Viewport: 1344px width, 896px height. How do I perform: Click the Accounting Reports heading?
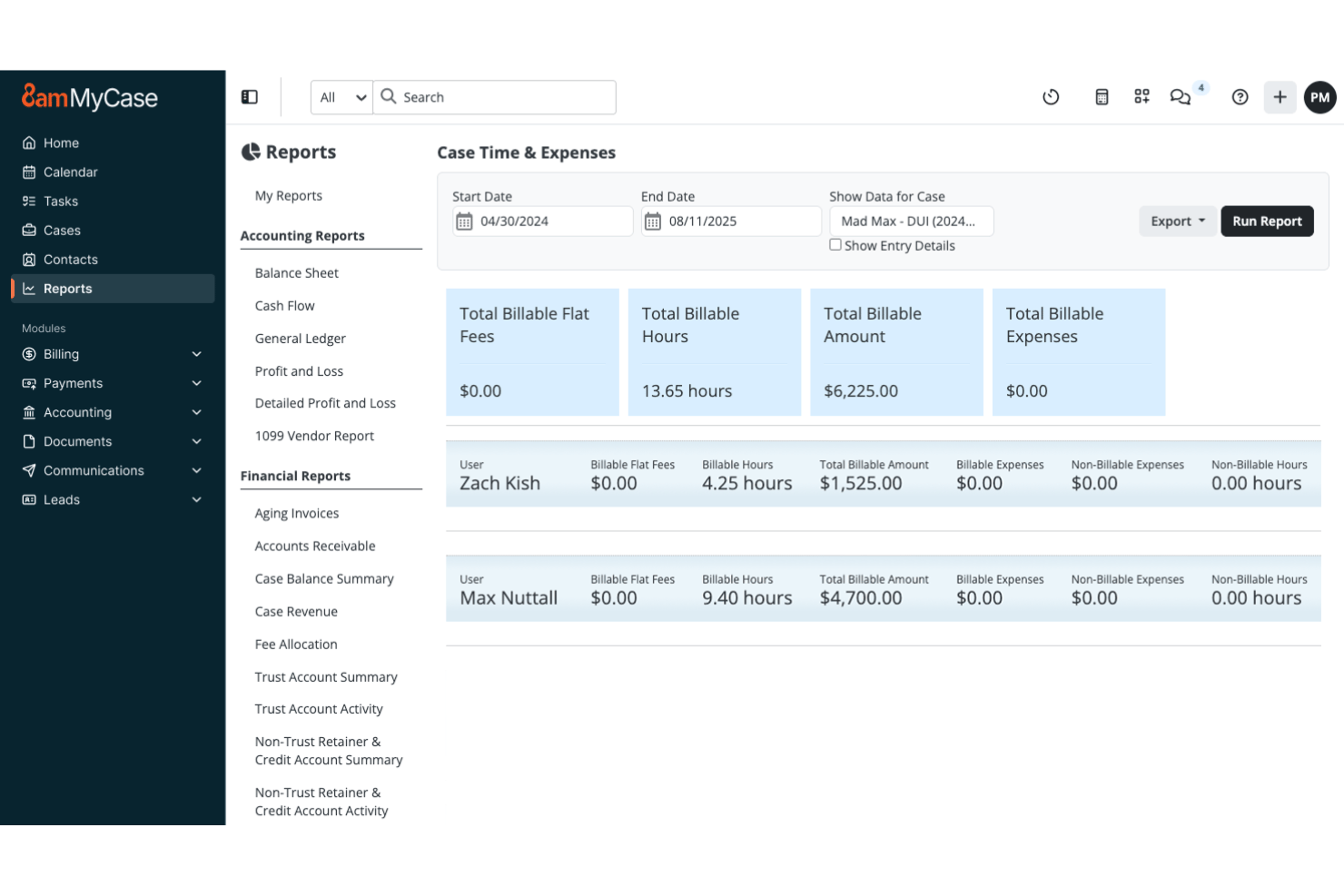coord(302,236)
